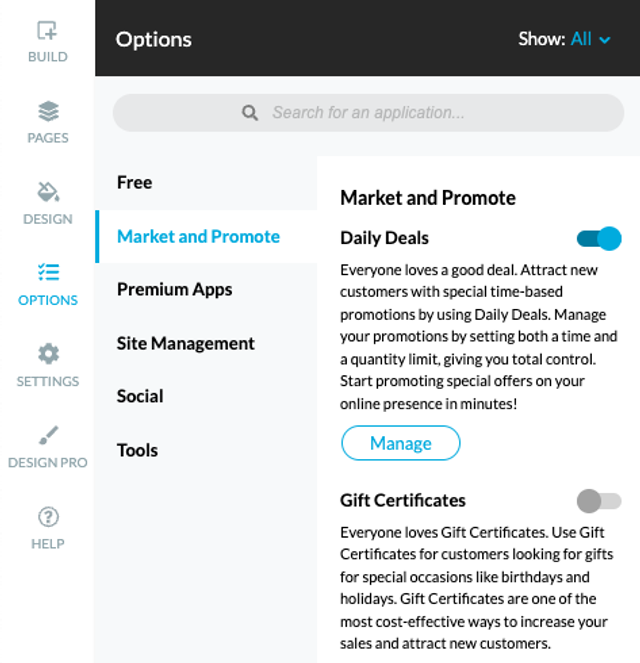This screenshot has width=640, height=663.
Task: Select the Free category
Action: pyautogui.click(x=206, y=183)
